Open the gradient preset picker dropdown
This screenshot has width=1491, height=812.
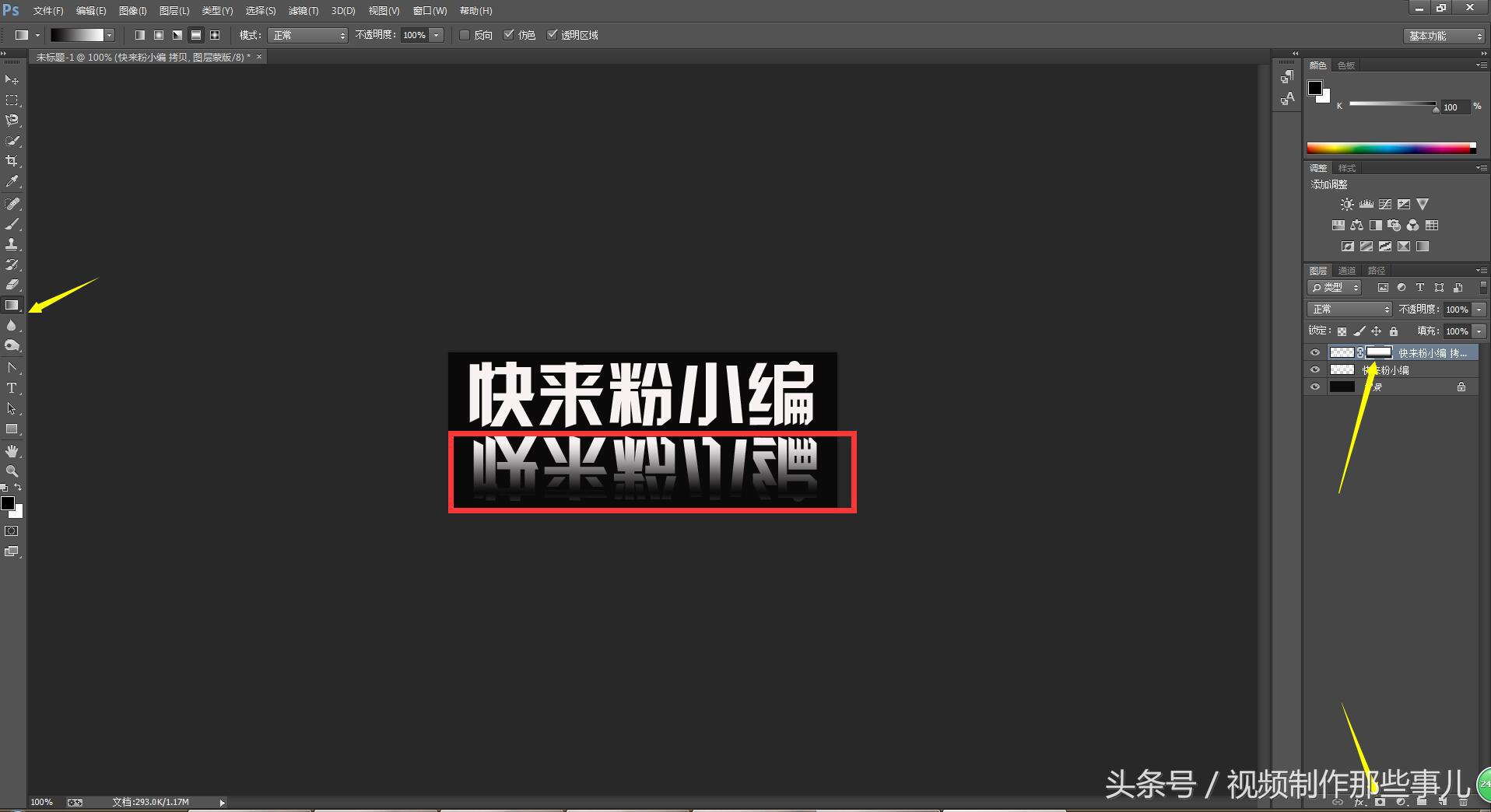110,35
